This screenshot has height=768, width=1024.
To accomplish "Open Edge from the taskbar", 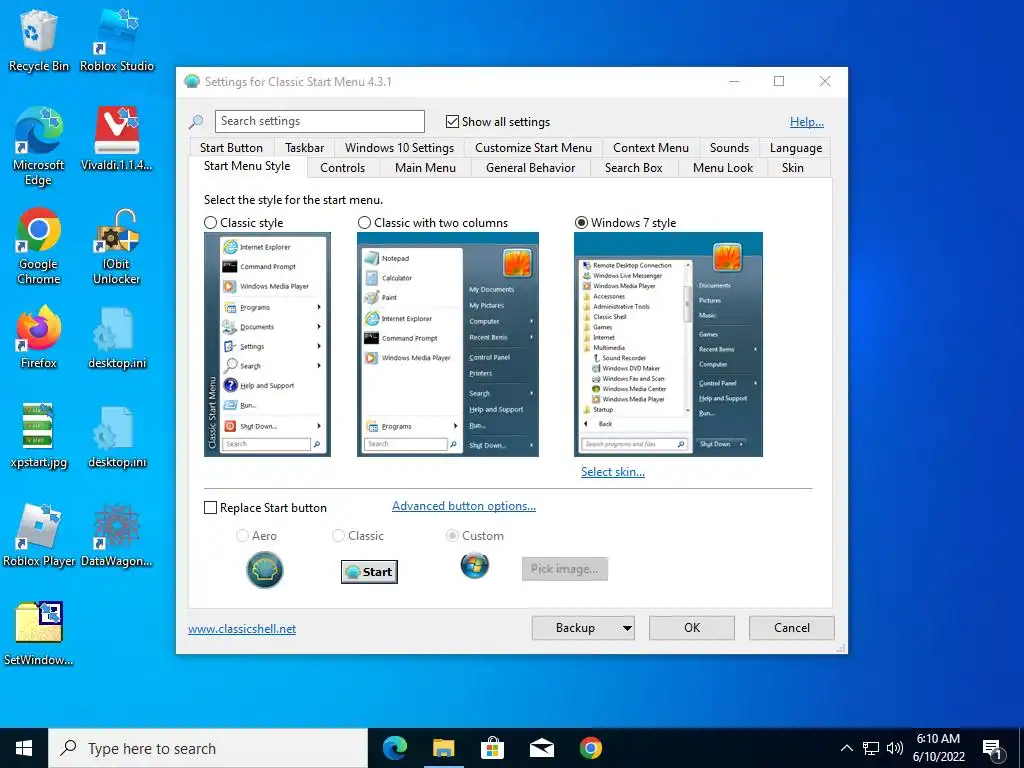I will click(x=394, y=748).
